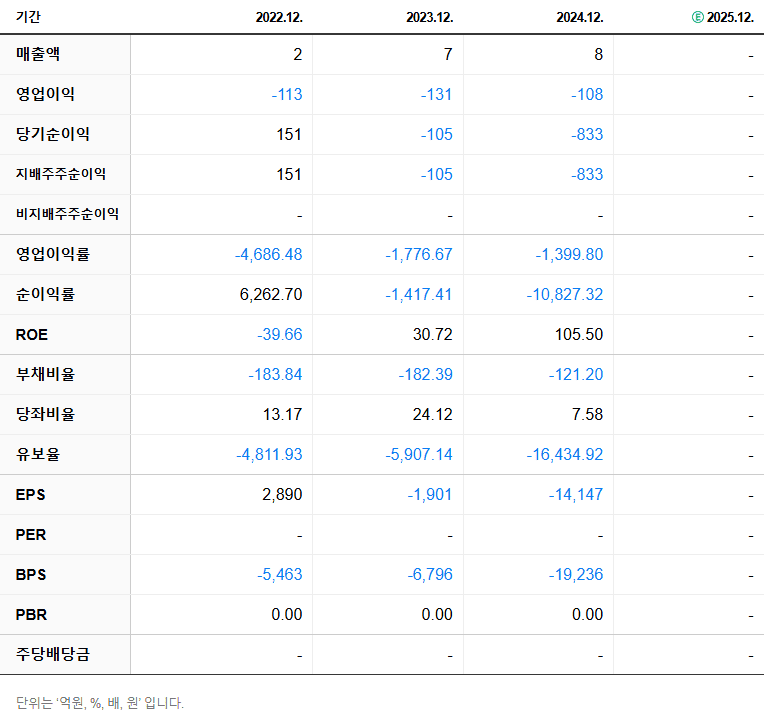This screenshot has height=721, width=764.
Task: Click the BPS row label
Action: tap(31, 574)
